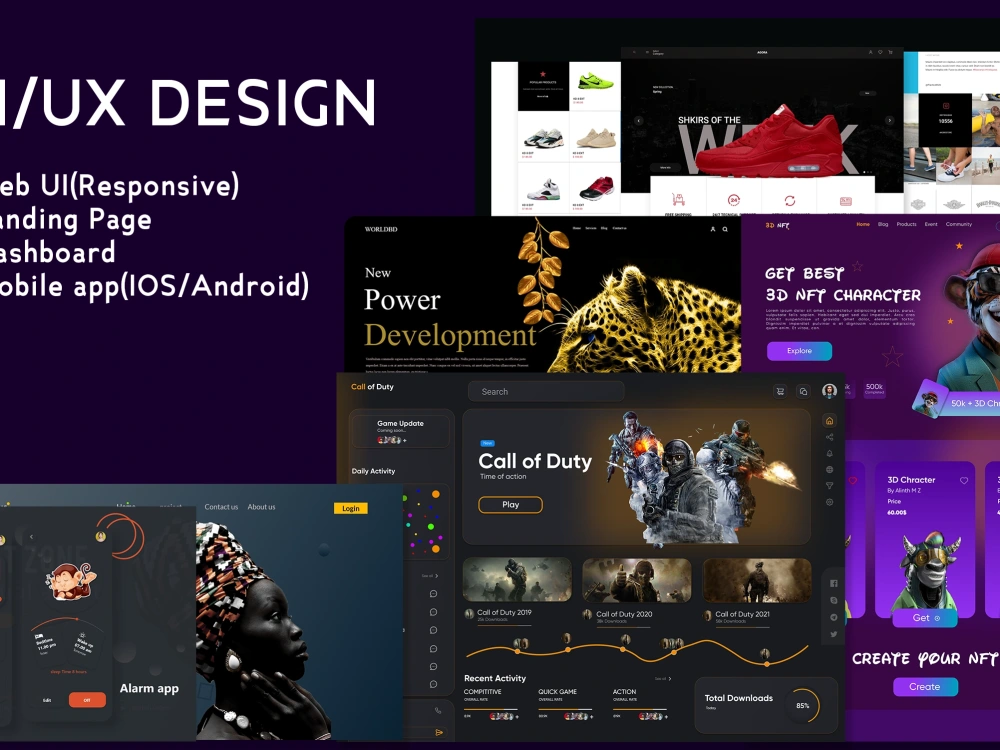The image size is (1000, 750).
Task: Select Community in the 3D NFT navigation
Action: tap(959, 224)
